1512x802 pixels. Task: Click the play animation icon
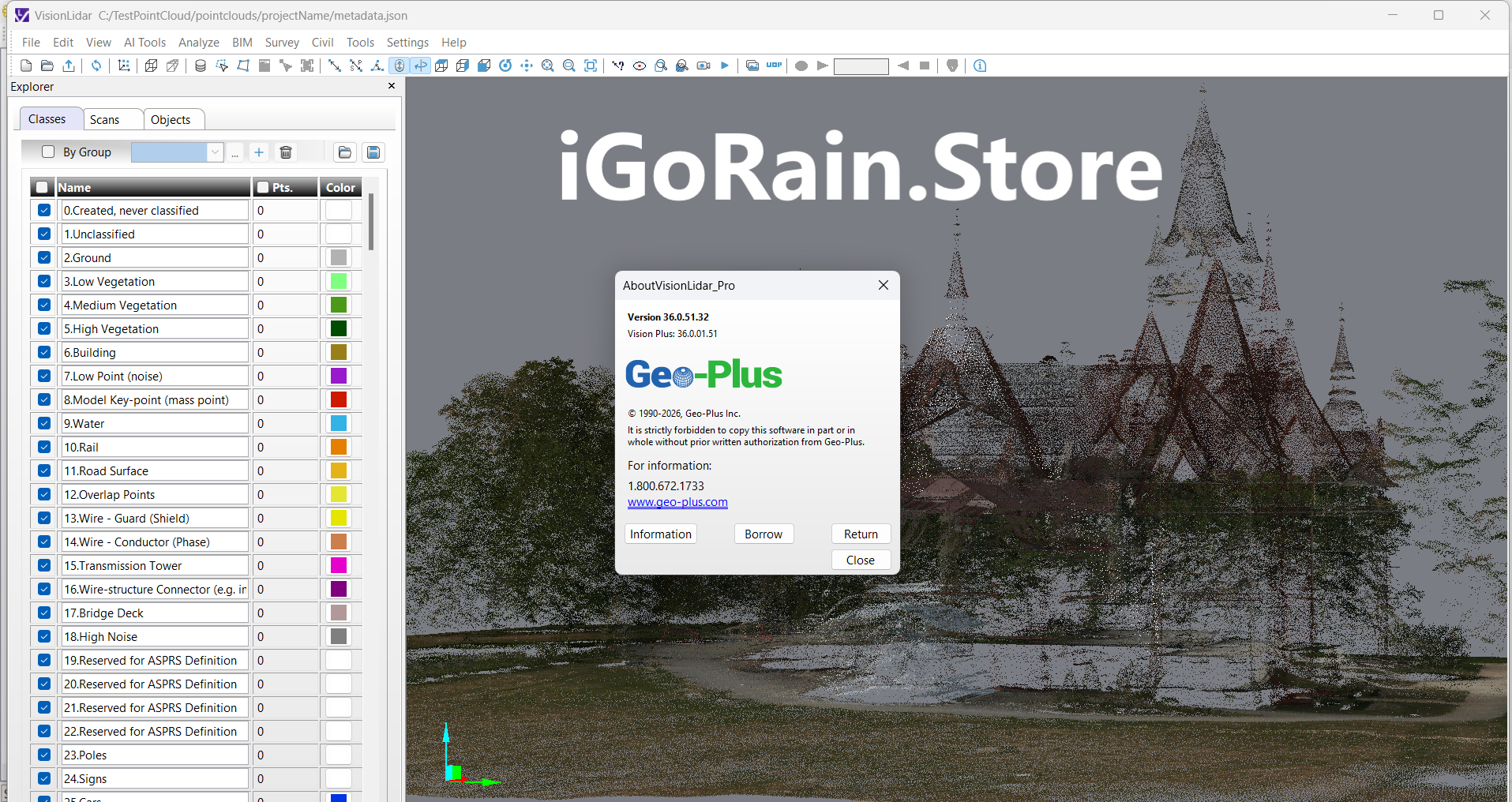pyautogui.click(x=725, y=66)
